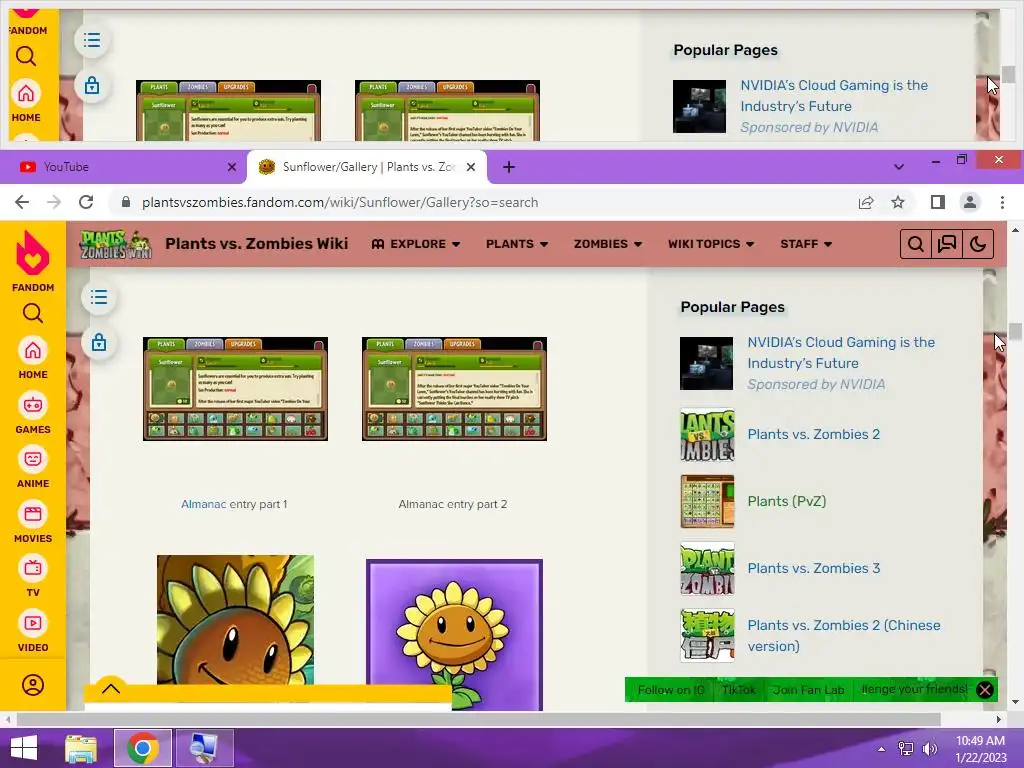
Task: Open Almanac entry part 2 image
Action: 455,389
